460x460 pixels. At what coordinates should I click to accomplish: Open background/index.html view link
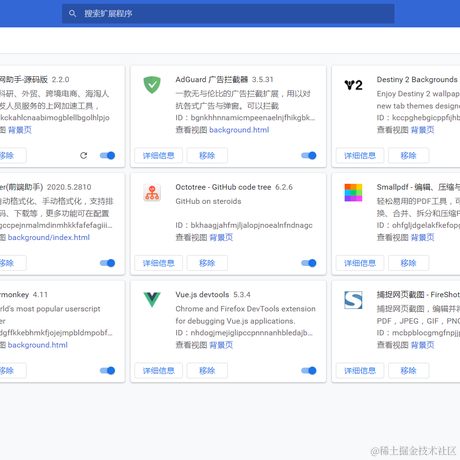(x=49, y=237)
